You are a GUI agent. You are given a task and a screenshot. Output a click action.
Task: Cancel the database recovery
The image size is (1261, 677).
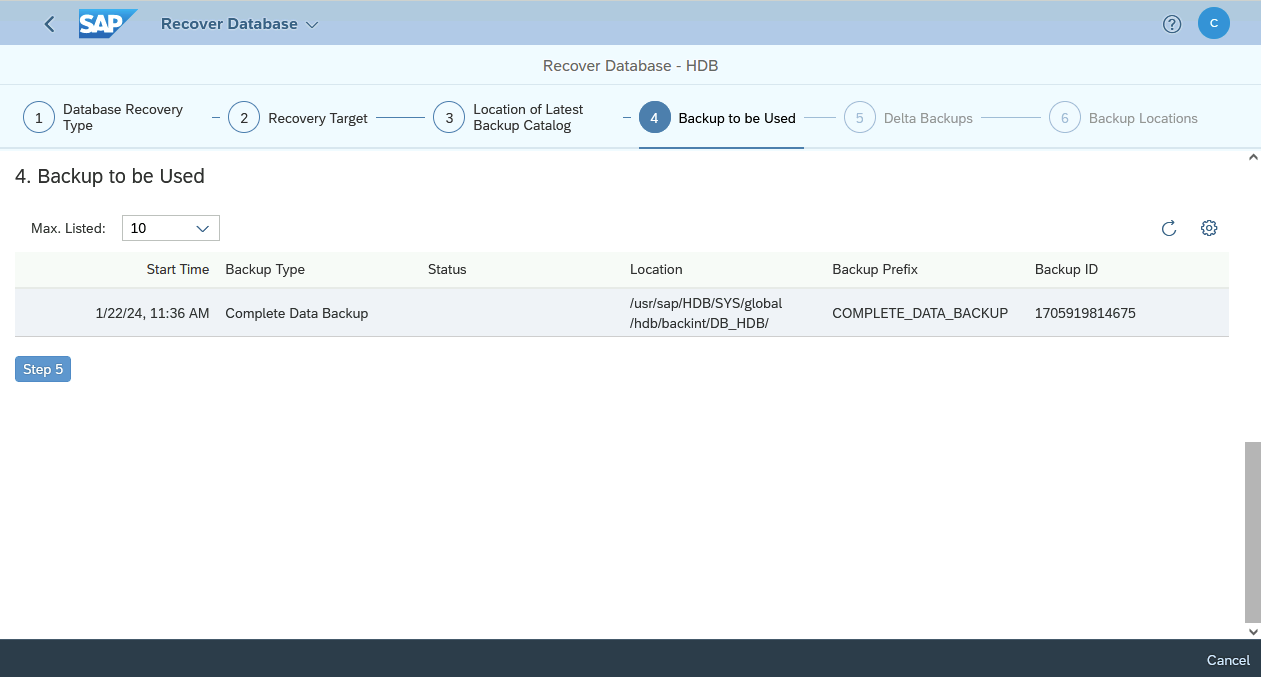[1227, 660]
